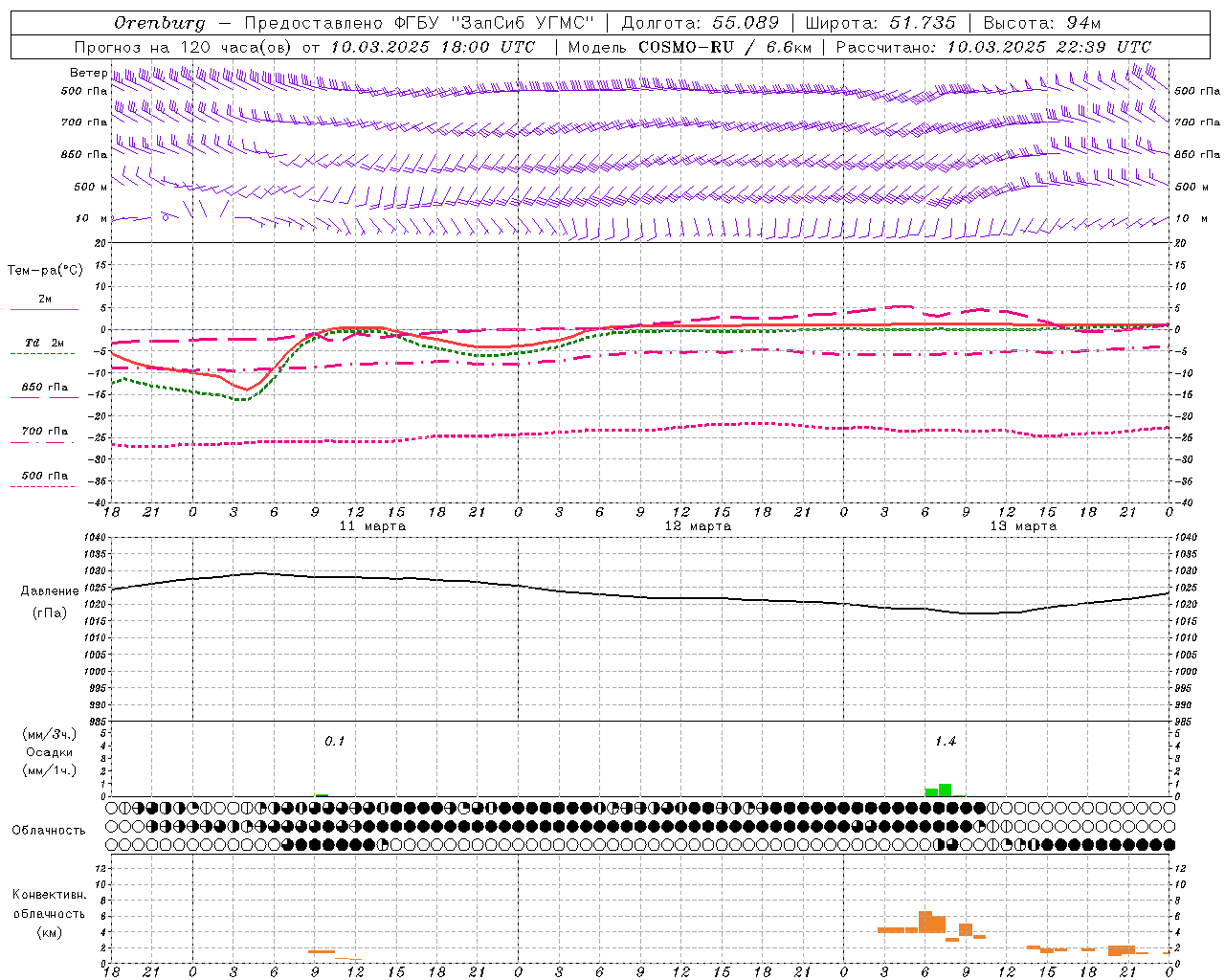Click the 'Давление' pressure label
Image resolution: width=1225 pixels, height=980 pixels.
[50, 590]
